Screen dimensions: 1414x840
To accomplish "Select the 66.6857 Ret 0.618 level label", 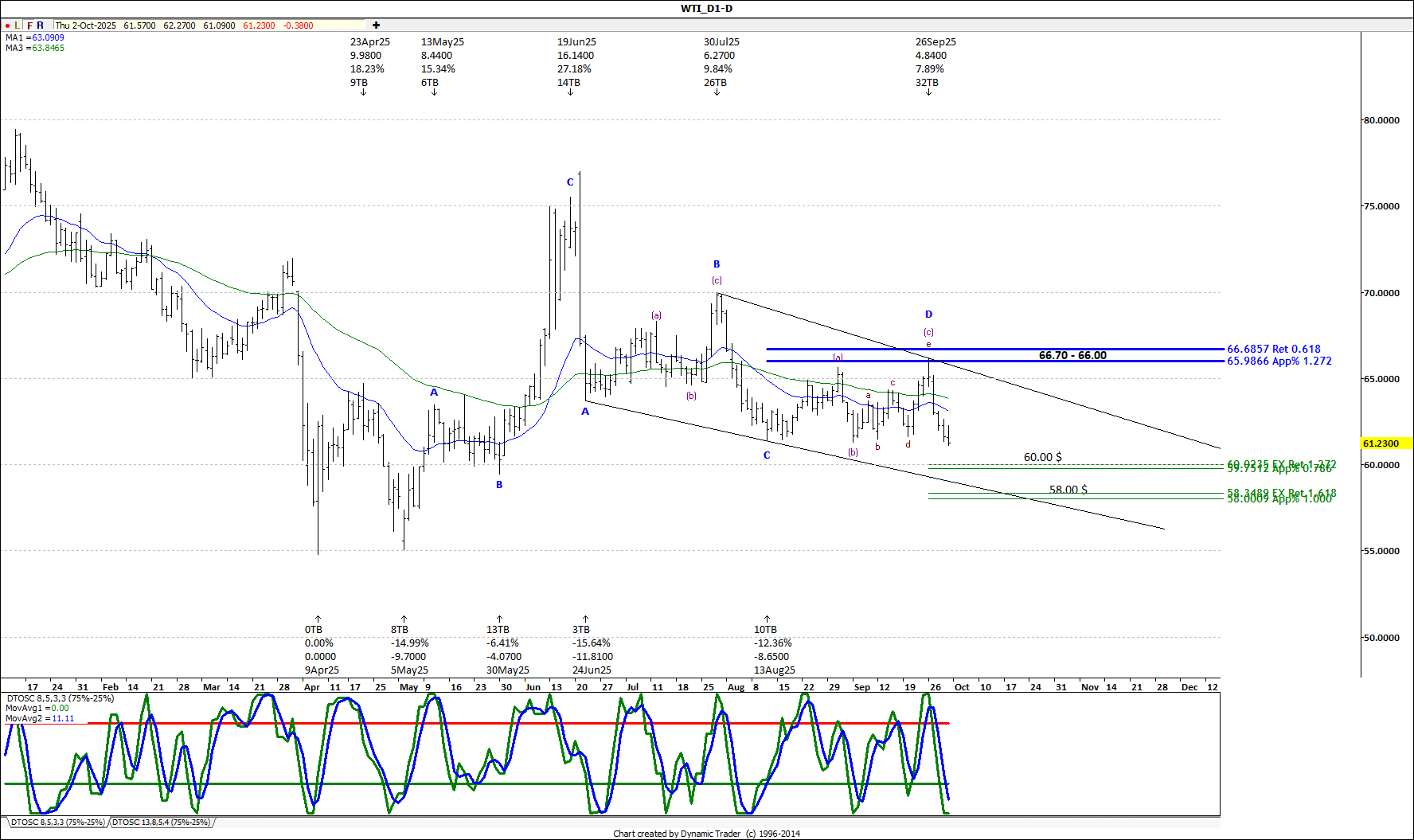I will click(x=1273, y=349).
